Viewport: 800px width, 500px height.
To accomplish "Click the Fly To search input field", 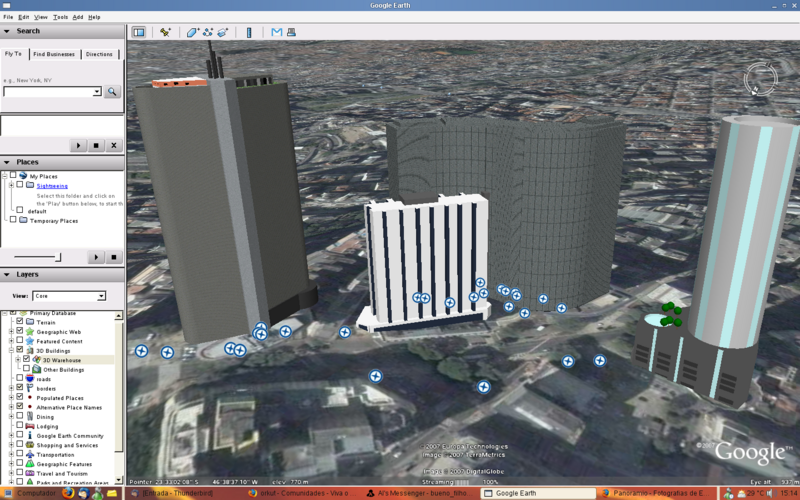I will [48, 92].
